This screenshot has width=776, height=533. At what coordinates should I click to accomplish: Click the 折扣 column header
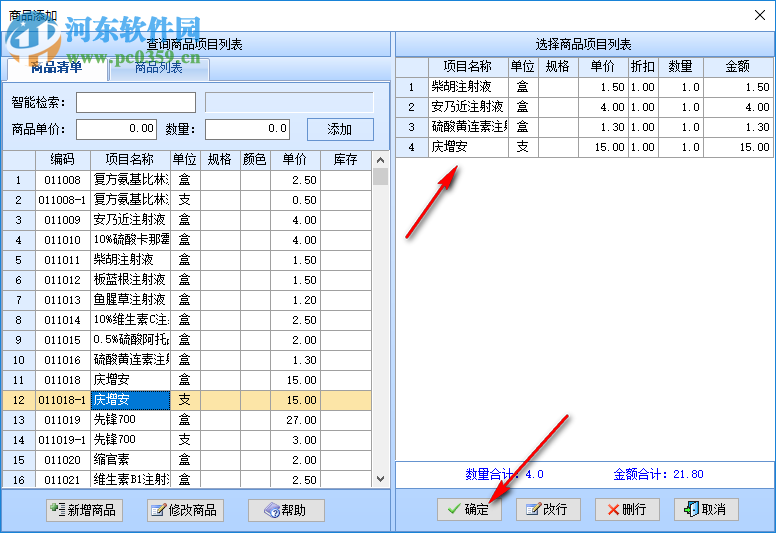click(643, 67)
